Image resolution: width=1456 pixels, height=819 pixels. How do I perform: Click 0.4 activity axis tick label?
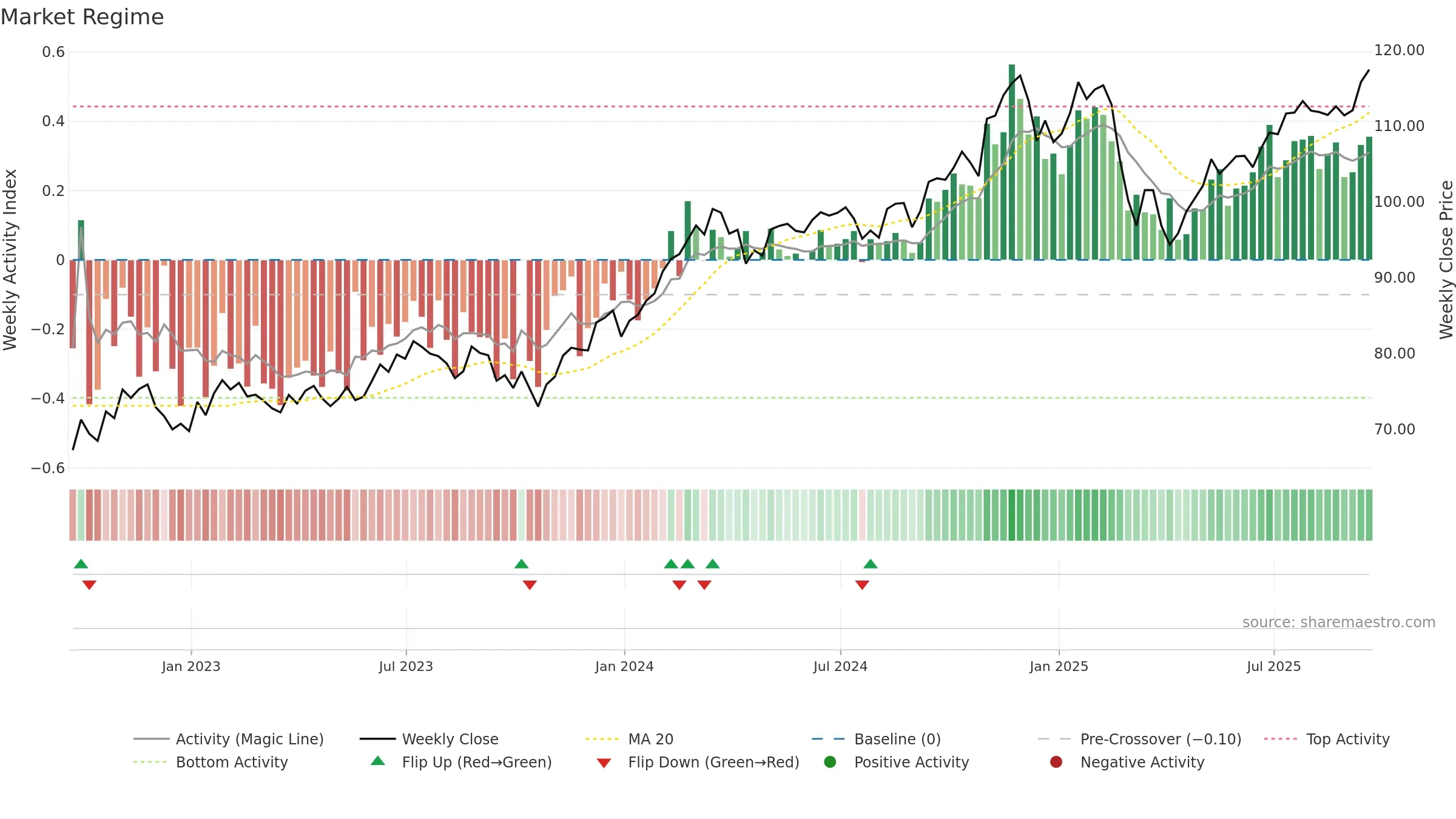(x=53, y=121)
